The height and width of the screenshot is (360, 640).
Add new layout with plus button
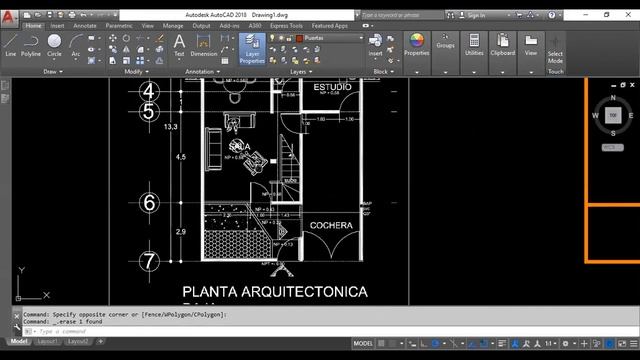tap(100, 341)
